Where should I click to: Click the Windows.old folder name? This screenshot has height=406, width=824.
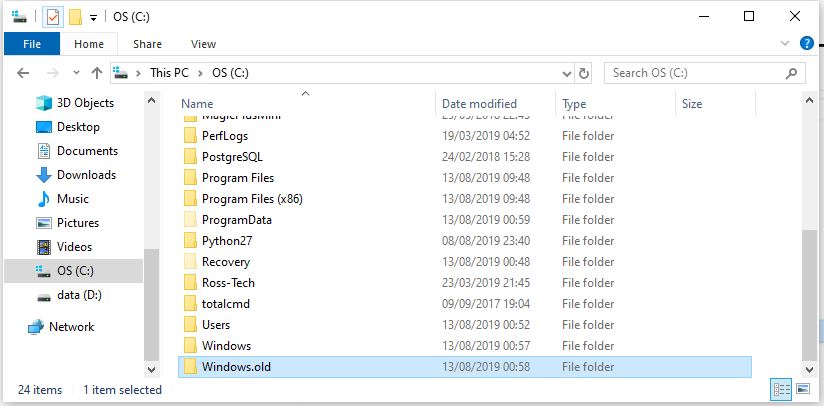point(236,367)
